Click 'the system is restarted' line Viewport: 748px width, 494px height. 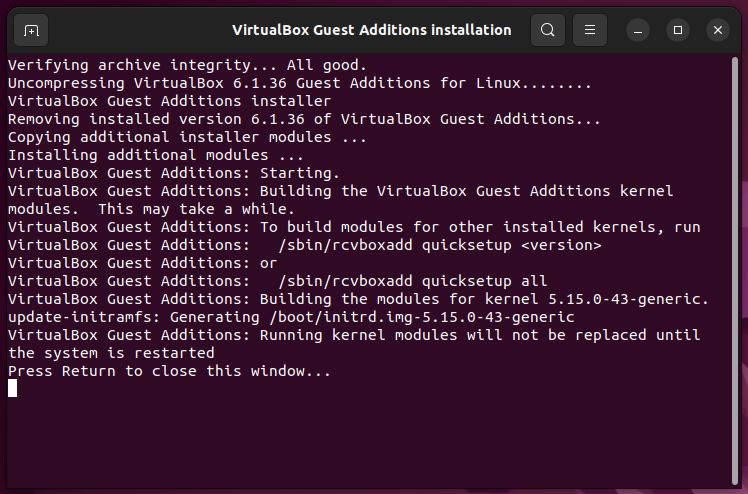(111, 353)
